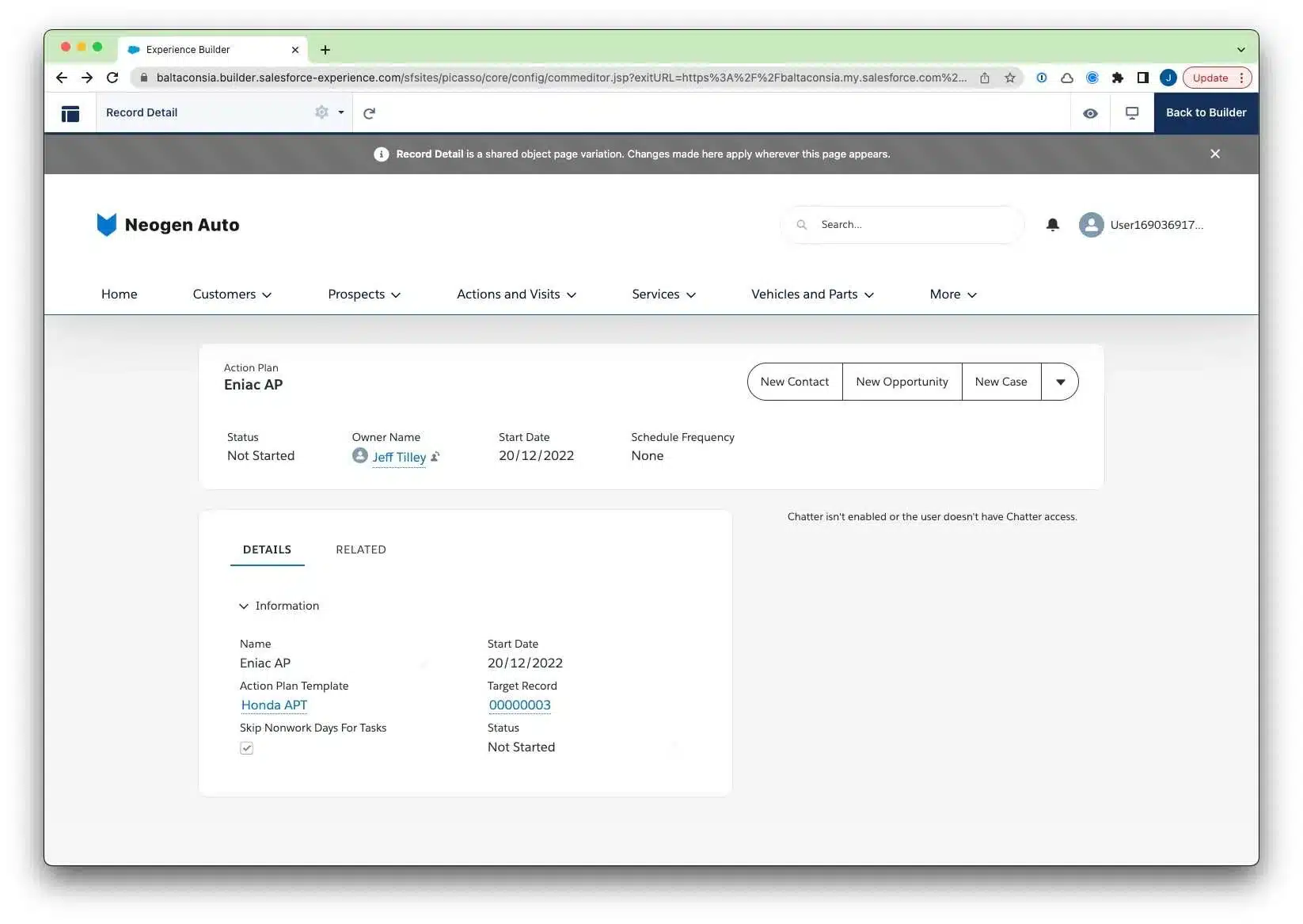Image resolution: width=1303 pixels, height=924 pixels.
Task: Expand the Customers navigation menu
Action: 232,295
